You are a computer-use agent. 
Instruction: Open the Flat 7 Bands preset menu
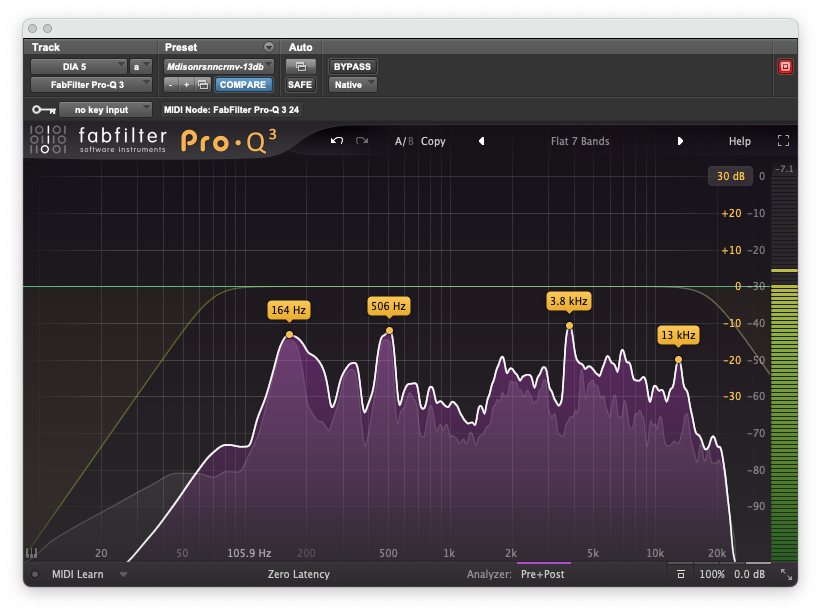point(580,141)
